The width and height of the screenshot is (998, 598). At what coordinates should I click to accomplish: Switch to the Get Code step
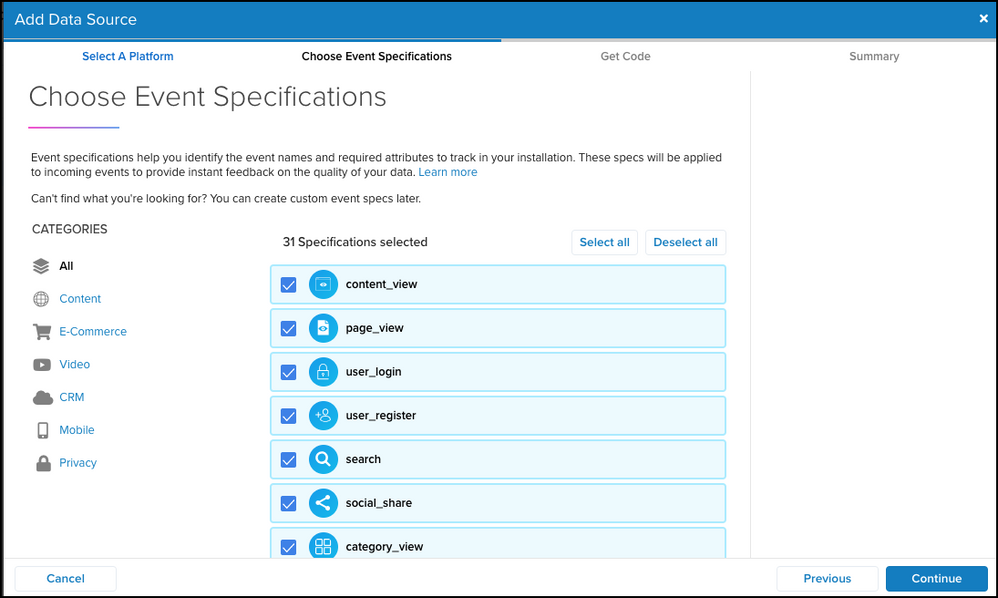click(x=625, y=57)
